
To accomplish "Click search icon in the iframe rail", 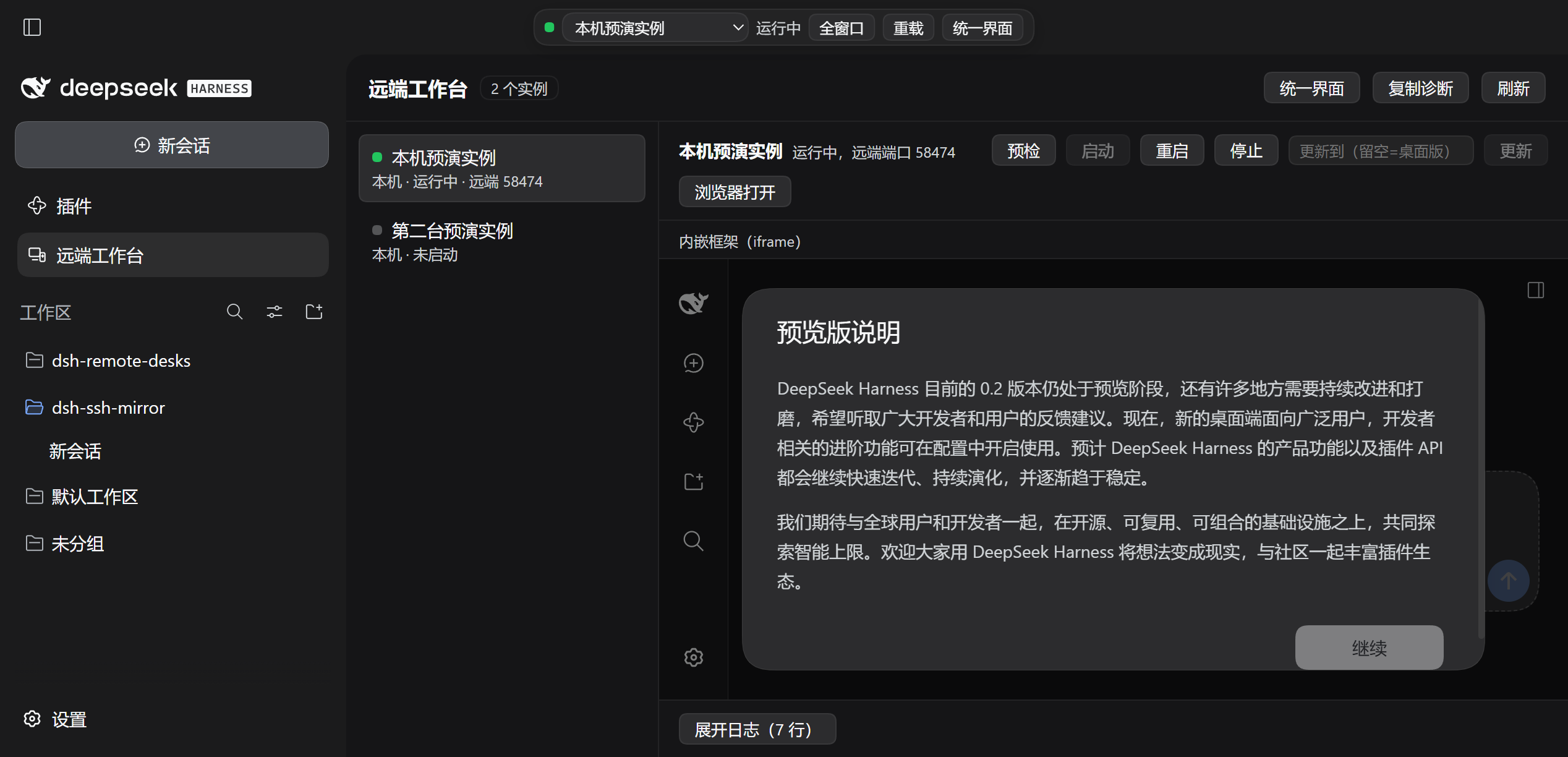I will pos(694,541).
